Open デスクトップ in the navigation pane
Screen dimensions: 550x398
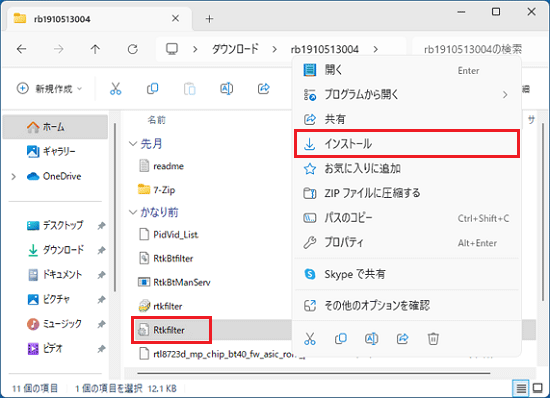point(55,225)
